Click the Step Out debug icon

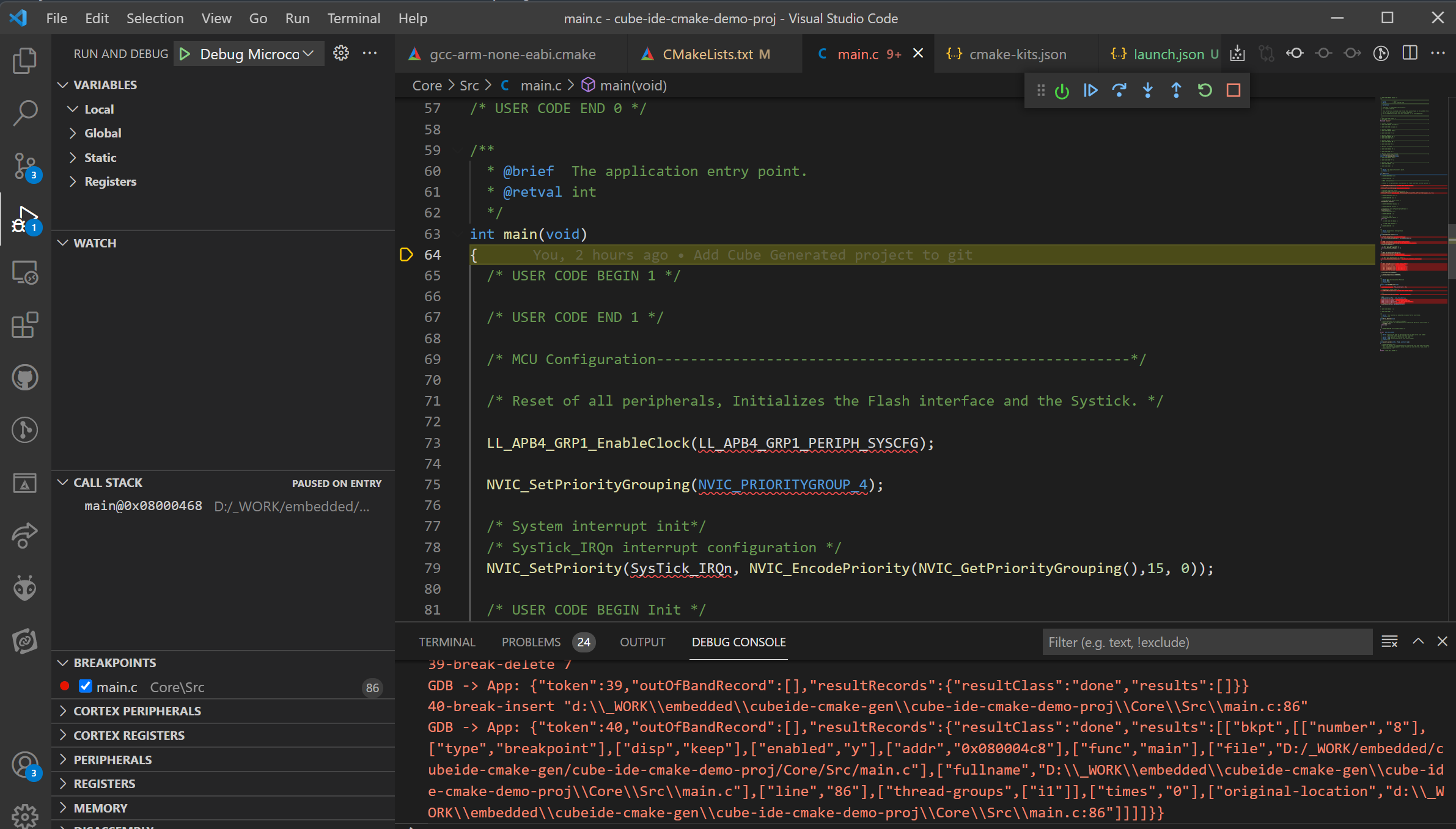1176,90
